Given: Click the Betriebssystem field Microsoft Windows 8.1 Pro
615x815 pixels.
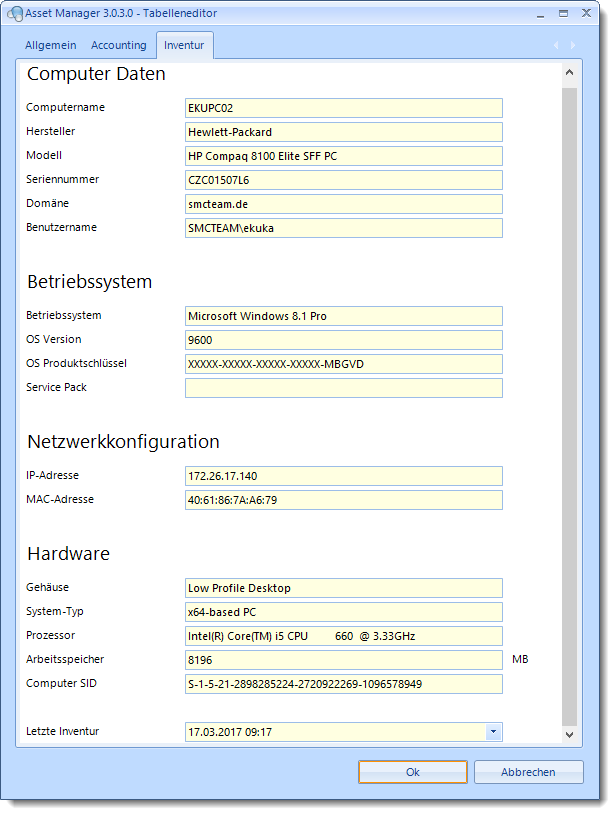Looking at the screenshot, I should tap(344, 316).
